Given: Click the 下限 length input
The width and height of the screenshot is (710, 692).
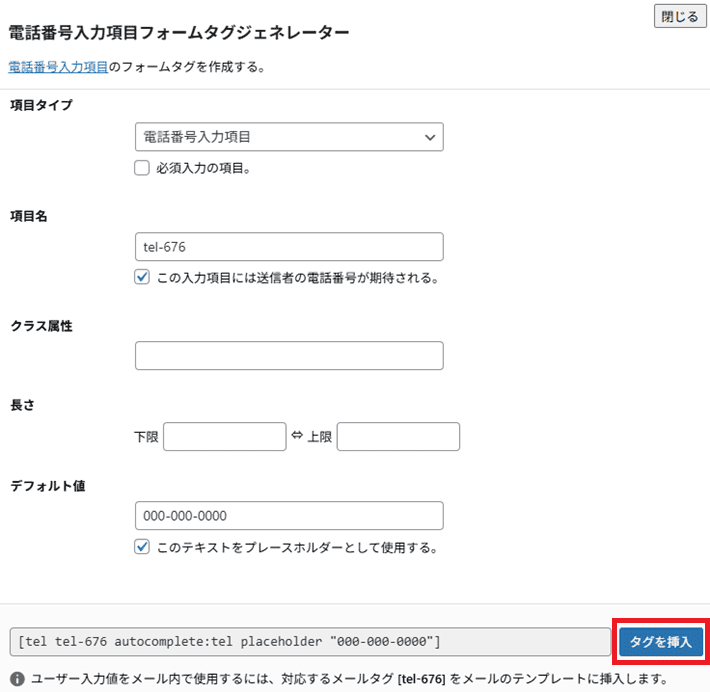Looking at the screenshot, I should (x=225, y=437).
